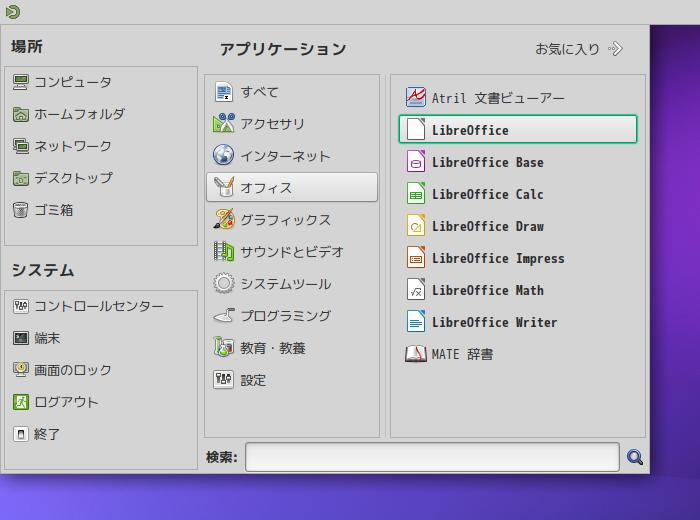Click the Quit (終了) icon
This screenshot has height=520, width=700.
pos(21,434)
